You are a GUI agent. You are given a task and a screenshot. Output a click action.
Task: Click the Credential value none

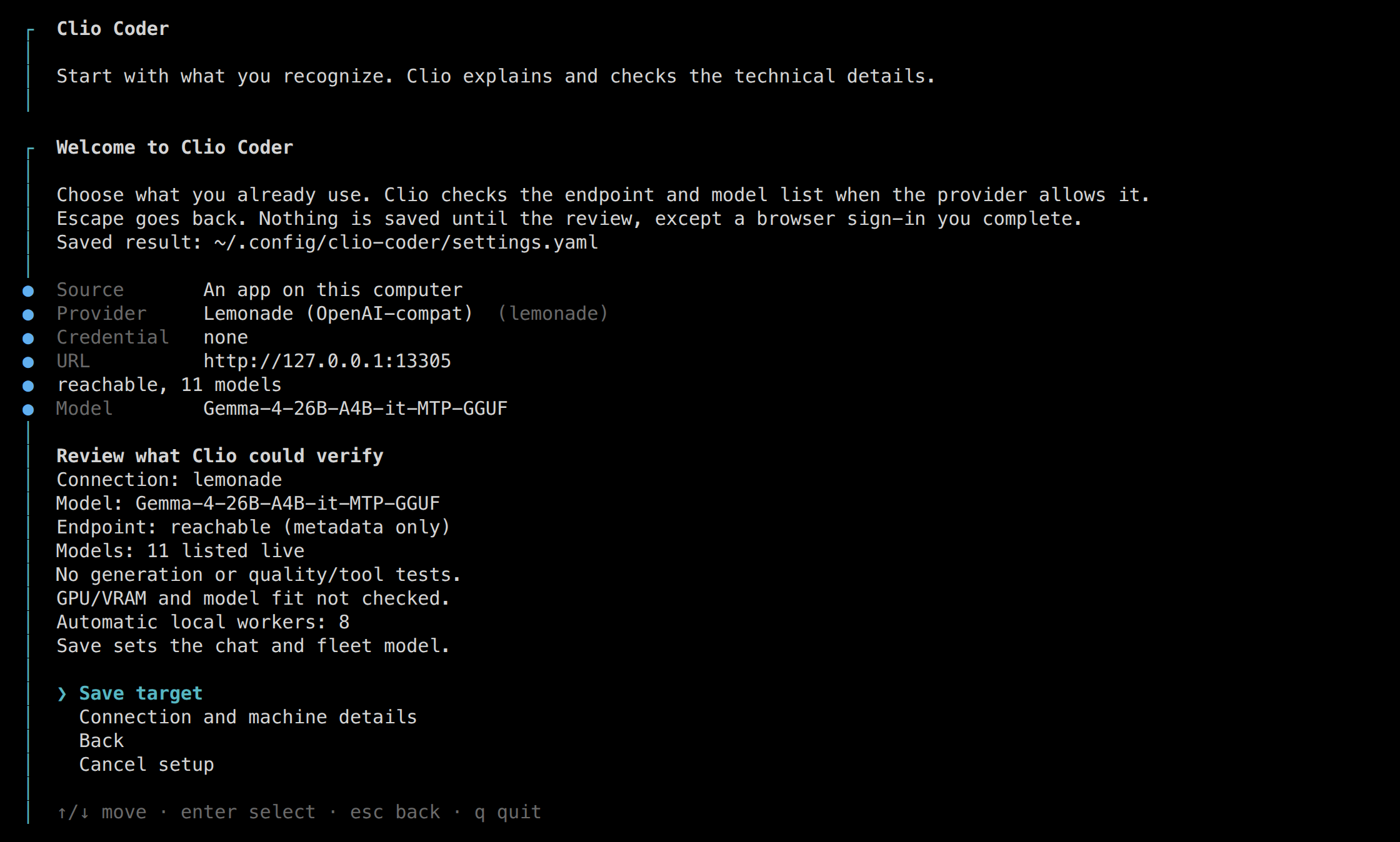[226, 337]
